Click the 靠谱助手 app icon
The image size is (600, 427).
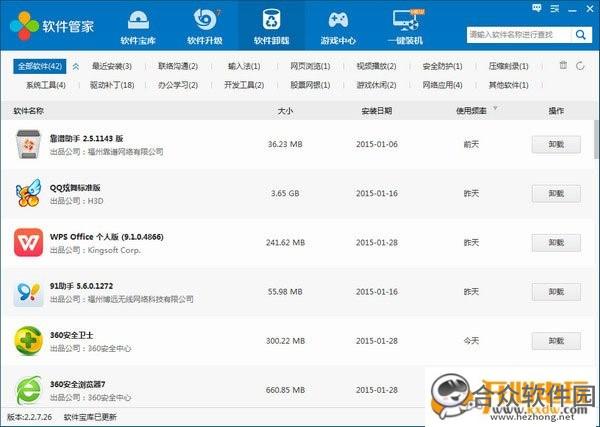(x=28, y=144)
